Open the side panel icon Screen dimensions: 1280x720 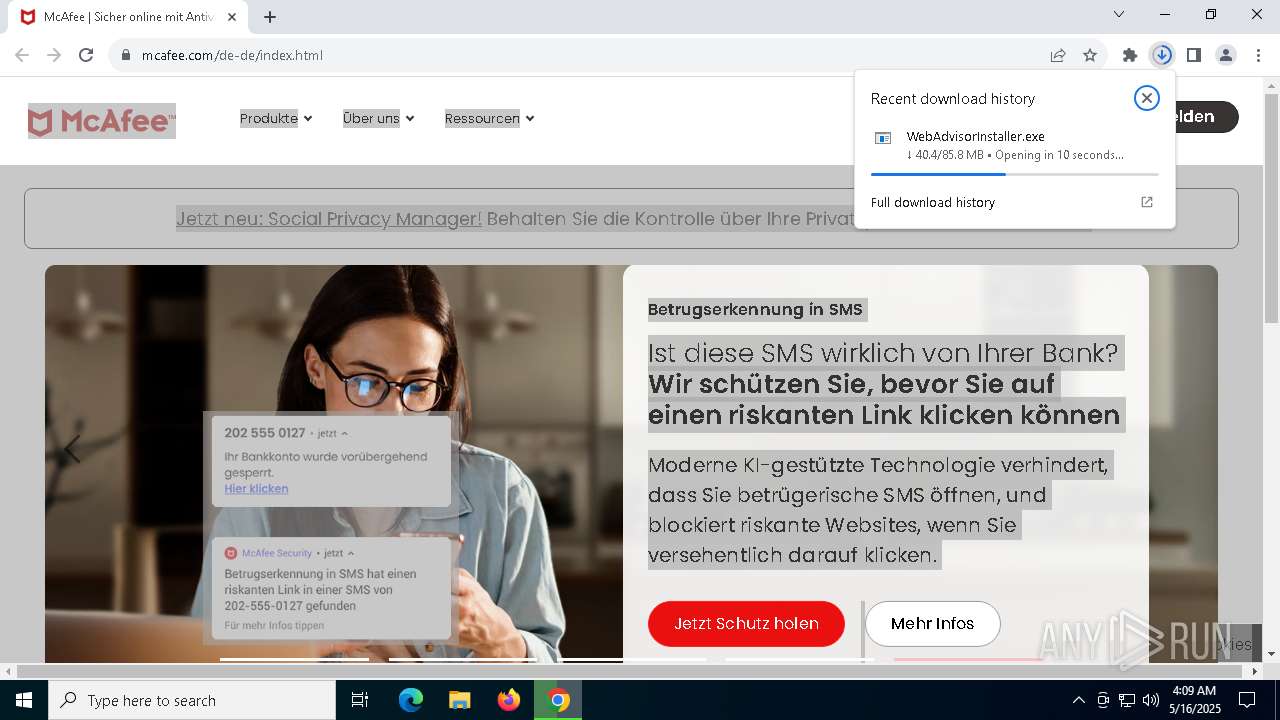[x=1194, y=55]
